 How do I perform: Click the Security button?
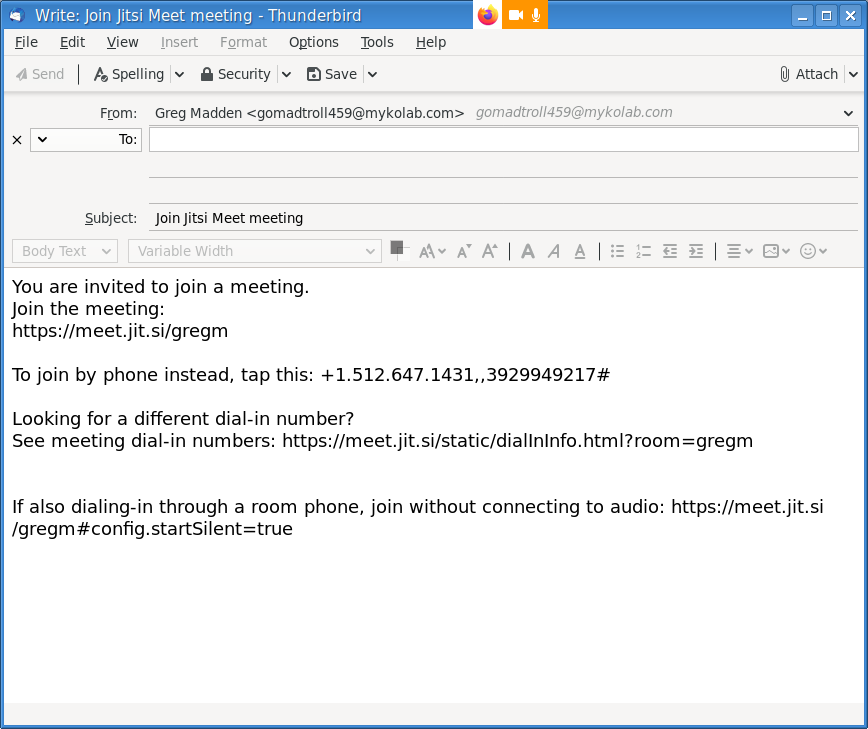(x=235, y=74)
